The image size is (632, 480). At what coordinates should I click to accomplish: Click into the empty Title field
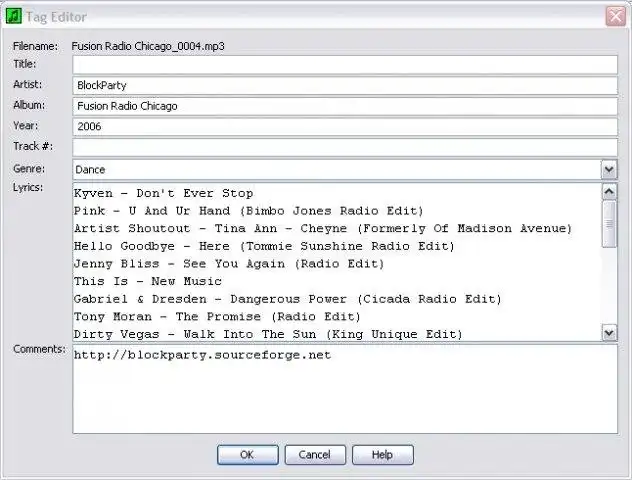pos(345,65)
